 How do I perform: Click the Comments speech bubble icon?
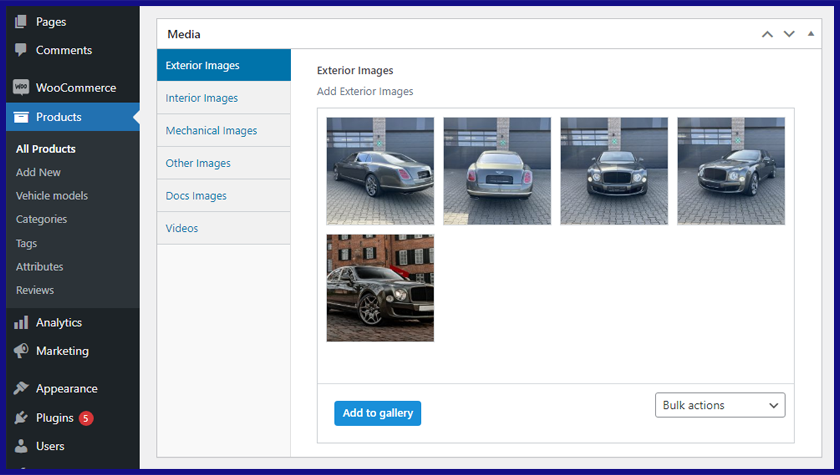coord(21,50)
